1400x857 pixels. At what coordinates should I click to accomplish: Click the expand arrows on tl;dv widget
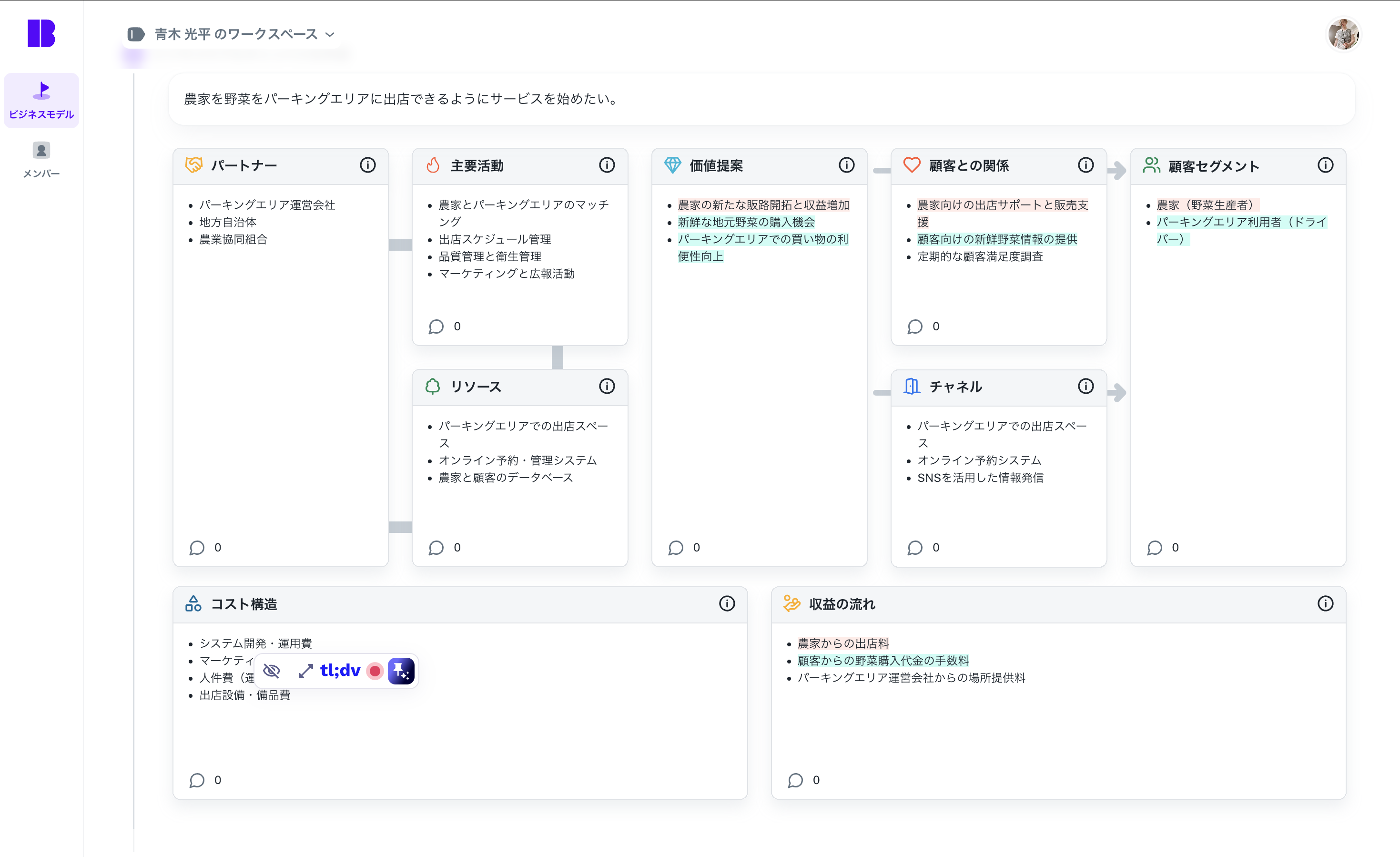click(x=305, y=671)
